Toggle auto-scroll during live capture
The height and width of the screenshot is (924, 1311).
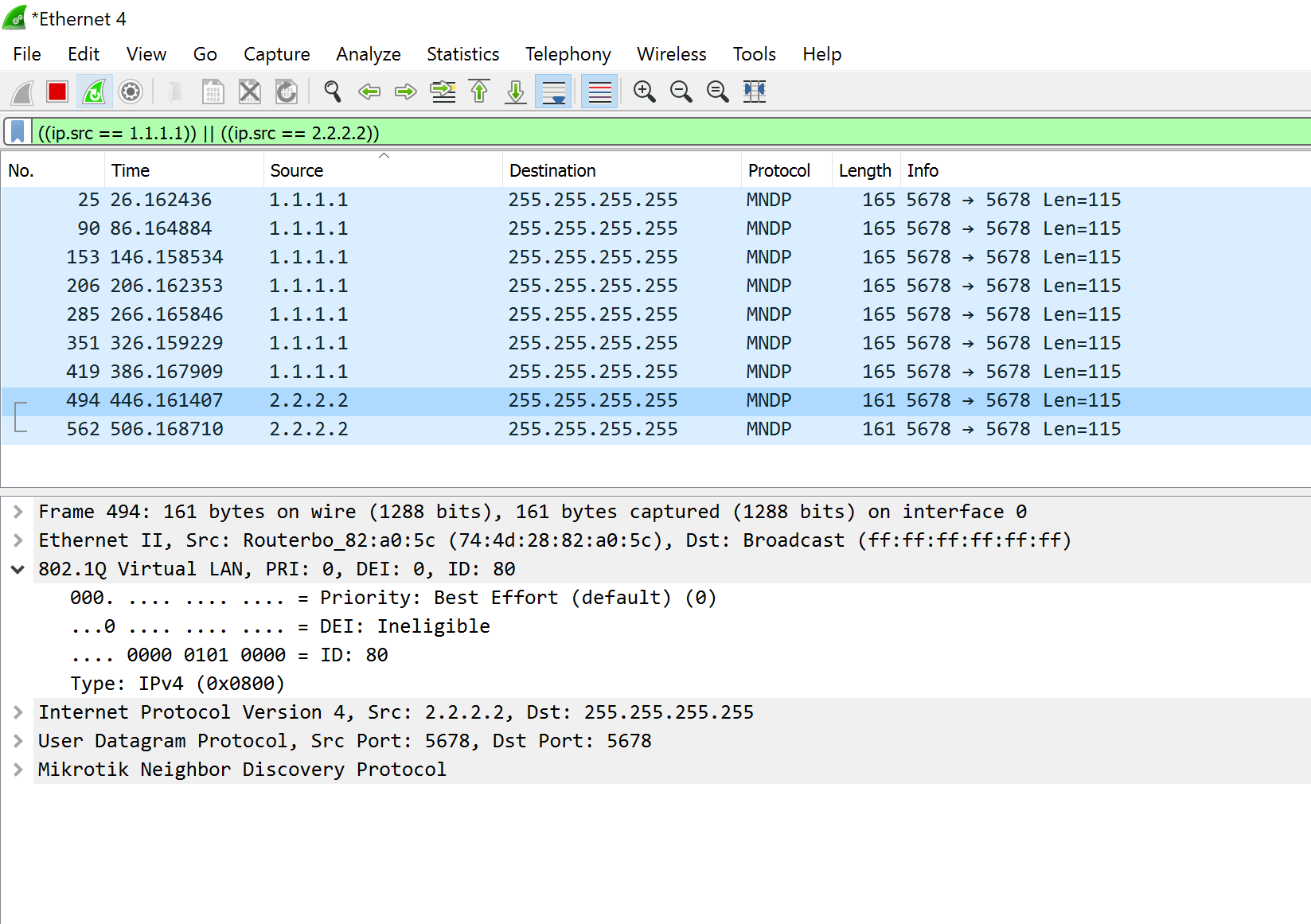click(x=553, y=92)
